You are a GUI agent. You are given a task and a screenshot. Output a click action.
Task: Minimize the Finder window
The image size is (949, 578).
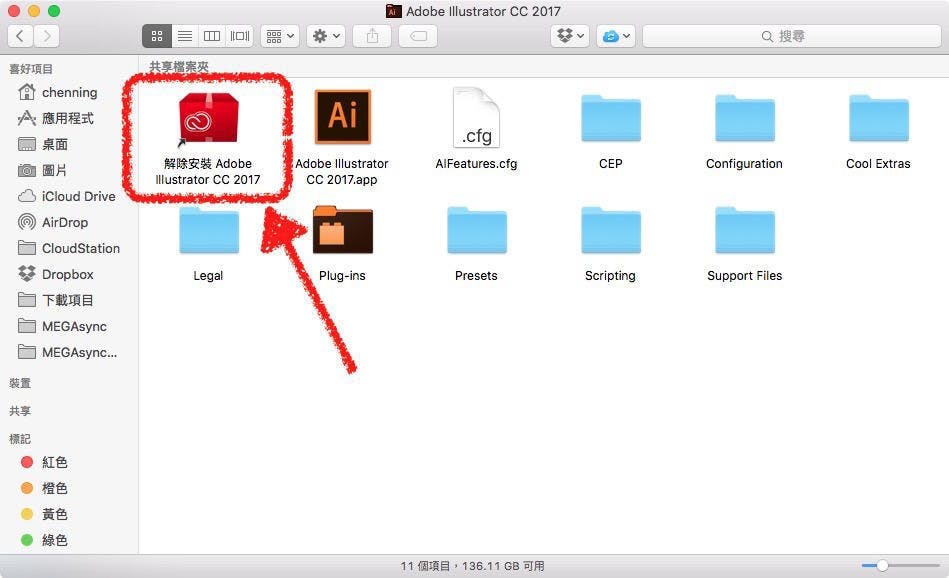point(34,11)
